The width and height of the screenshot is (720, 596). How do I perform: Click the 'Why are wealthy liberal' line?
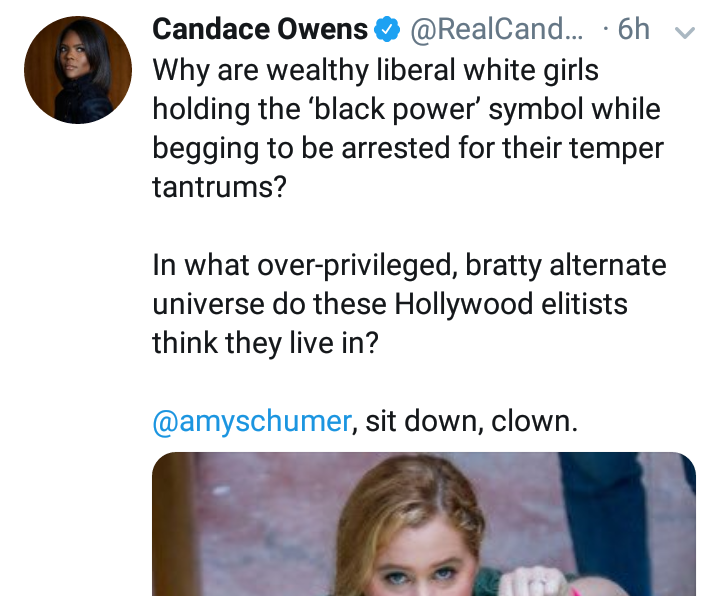point(375,70)
